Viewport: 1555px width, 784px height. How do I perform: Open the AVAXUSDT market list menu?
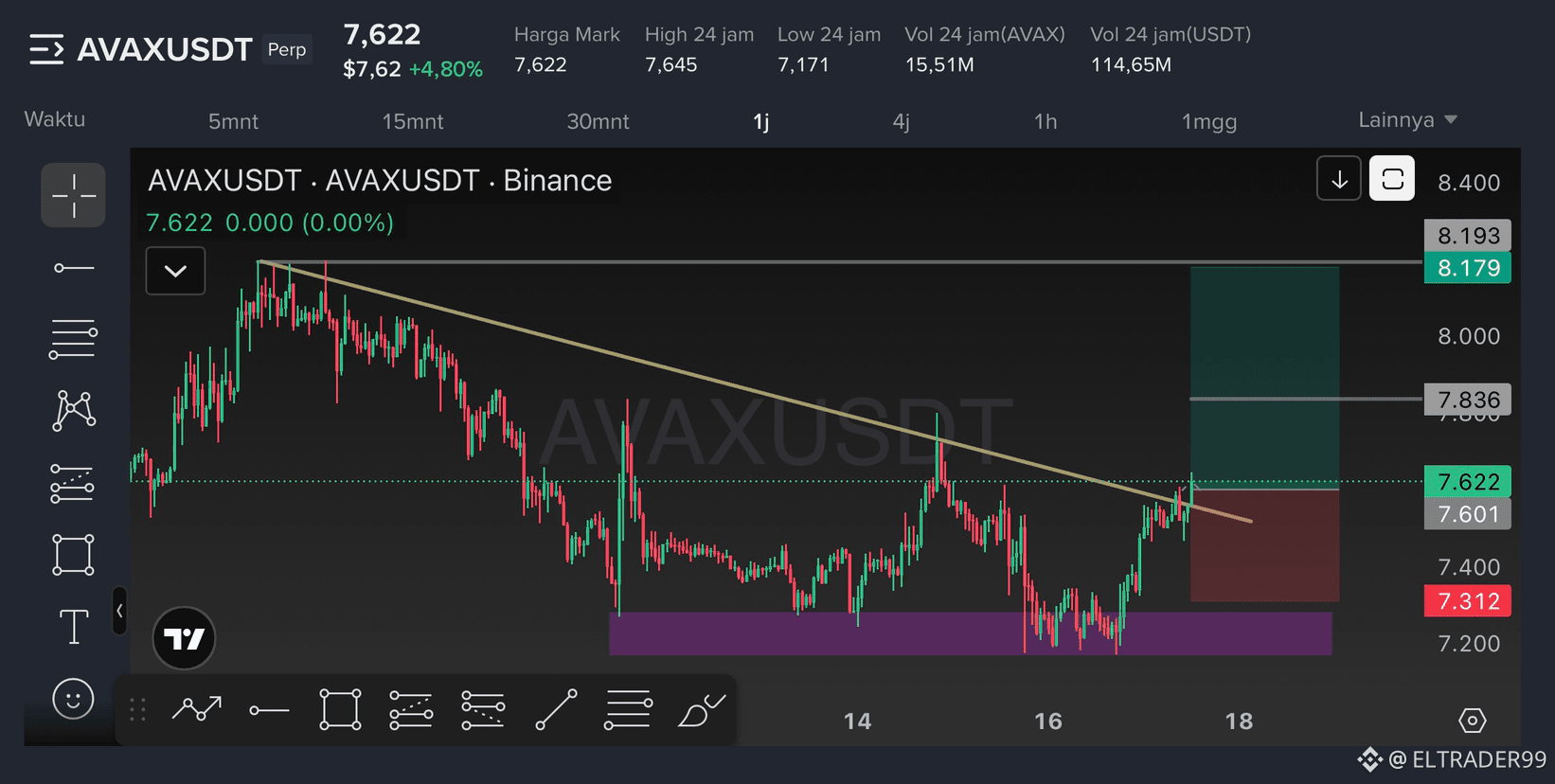[x=46, y=49]
